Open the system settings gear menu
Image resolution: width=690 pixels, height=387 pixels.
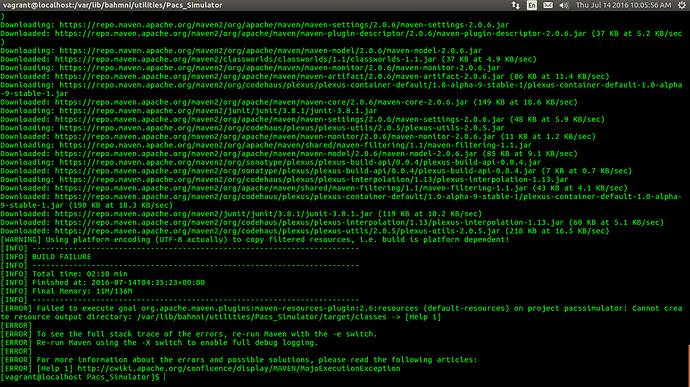point(682,5)
